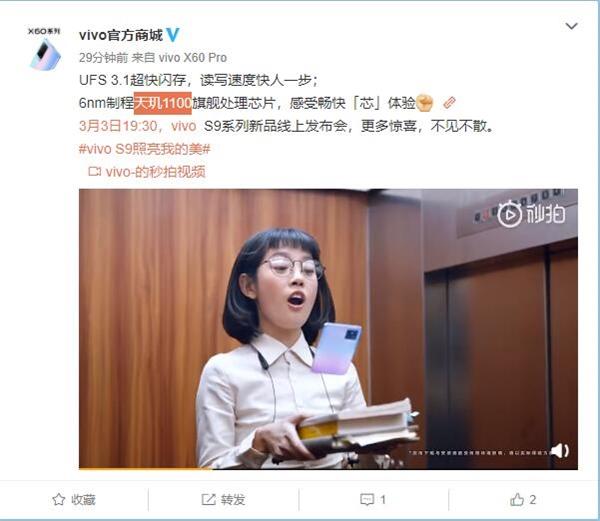Open the post options chevron menu

[571, 26]
